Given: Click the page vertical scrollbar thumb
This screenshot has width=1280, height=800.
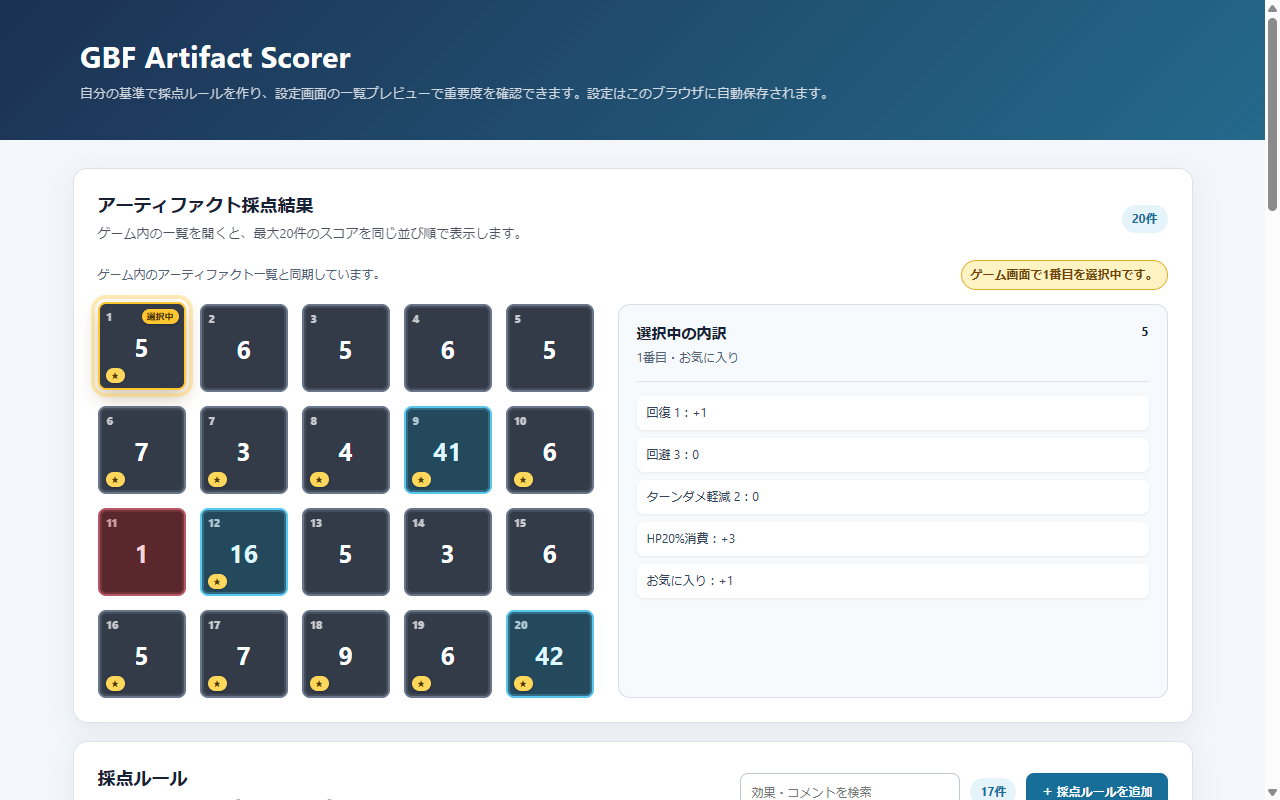Looking at the screenshot, I should 1272,114.
